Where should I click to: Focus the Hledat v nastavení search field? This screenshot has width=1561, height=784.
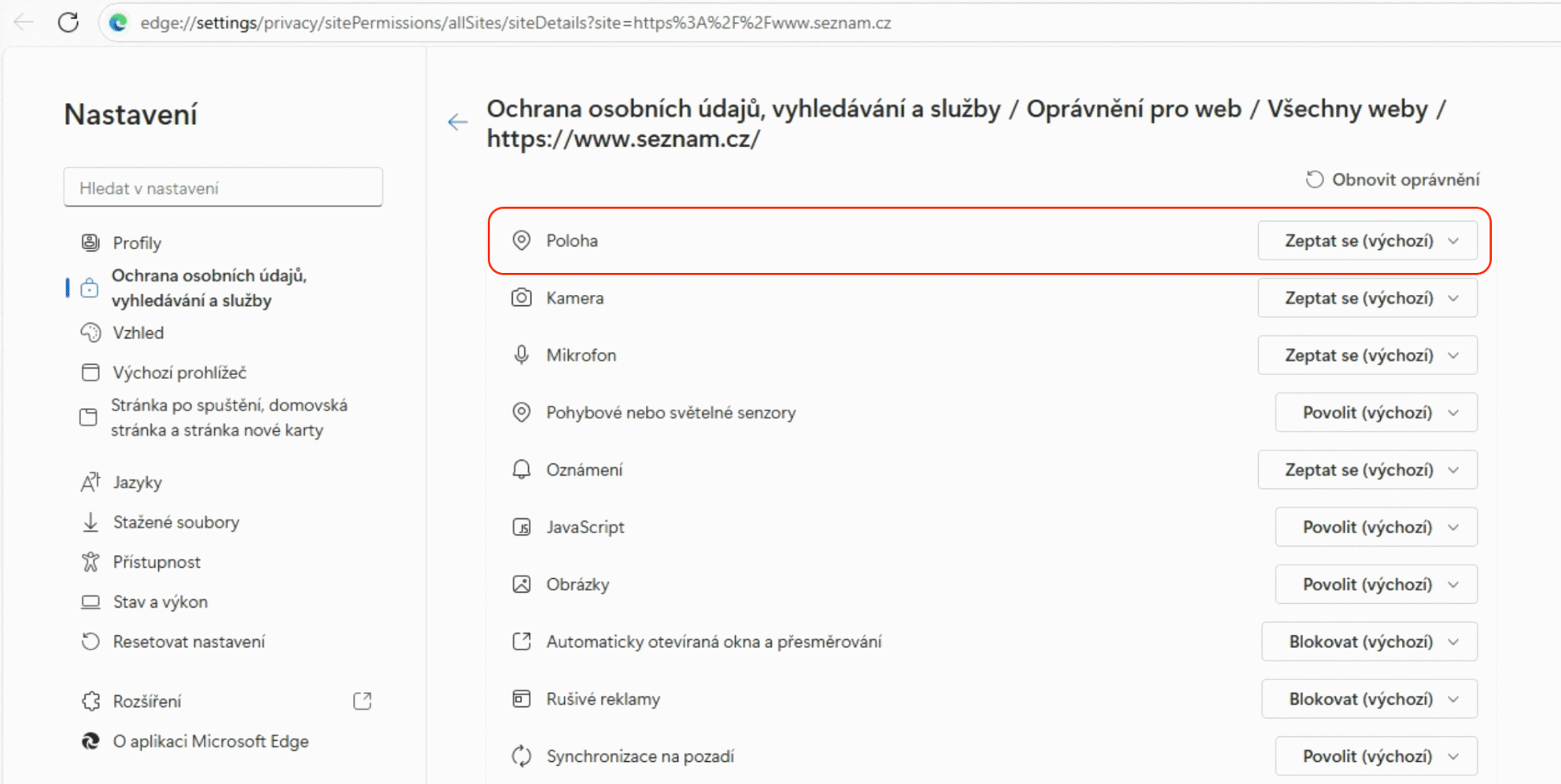pyautogui.click(x=223, y=188)
